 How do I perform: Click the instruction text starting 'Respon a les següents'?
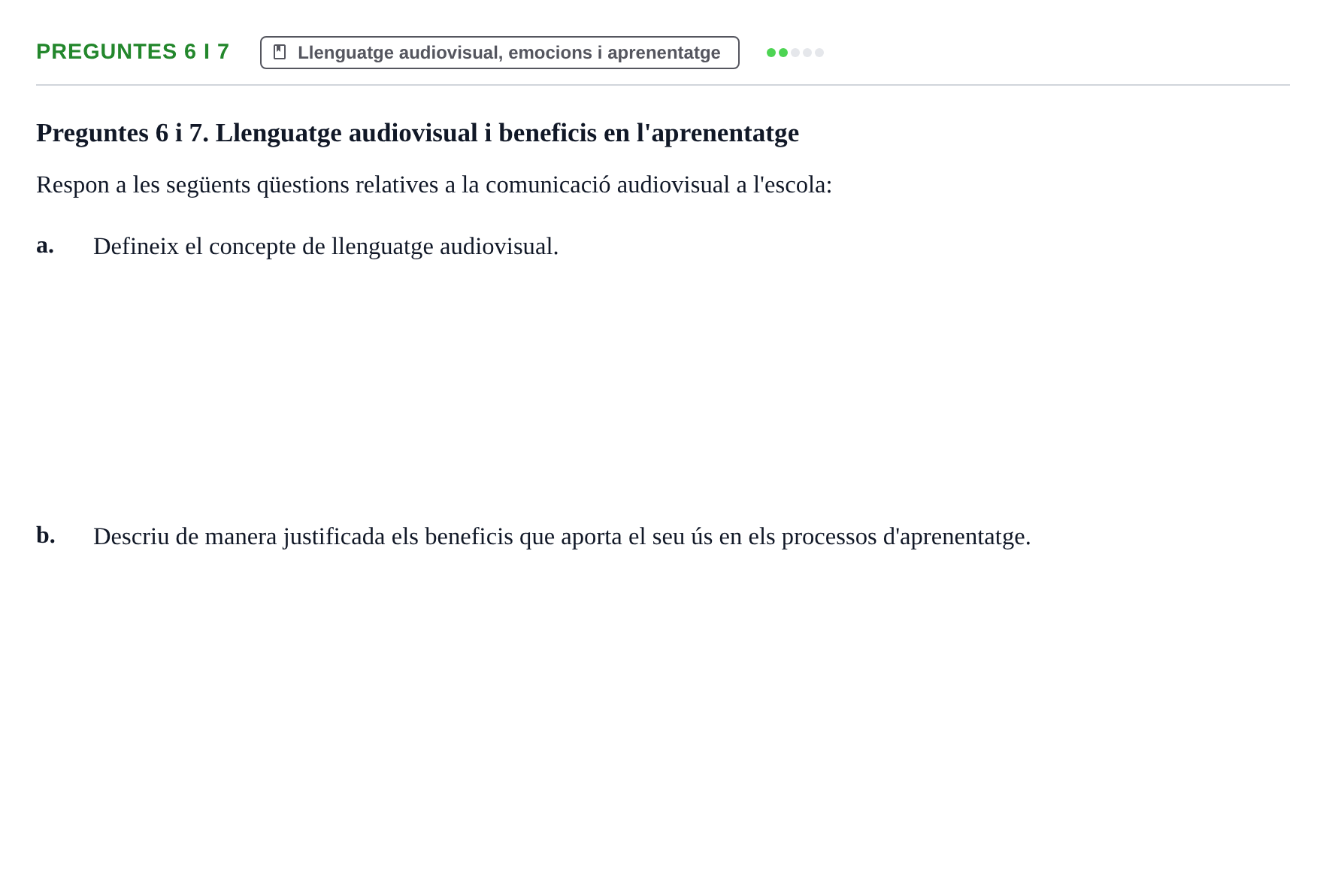pos(434,185)
